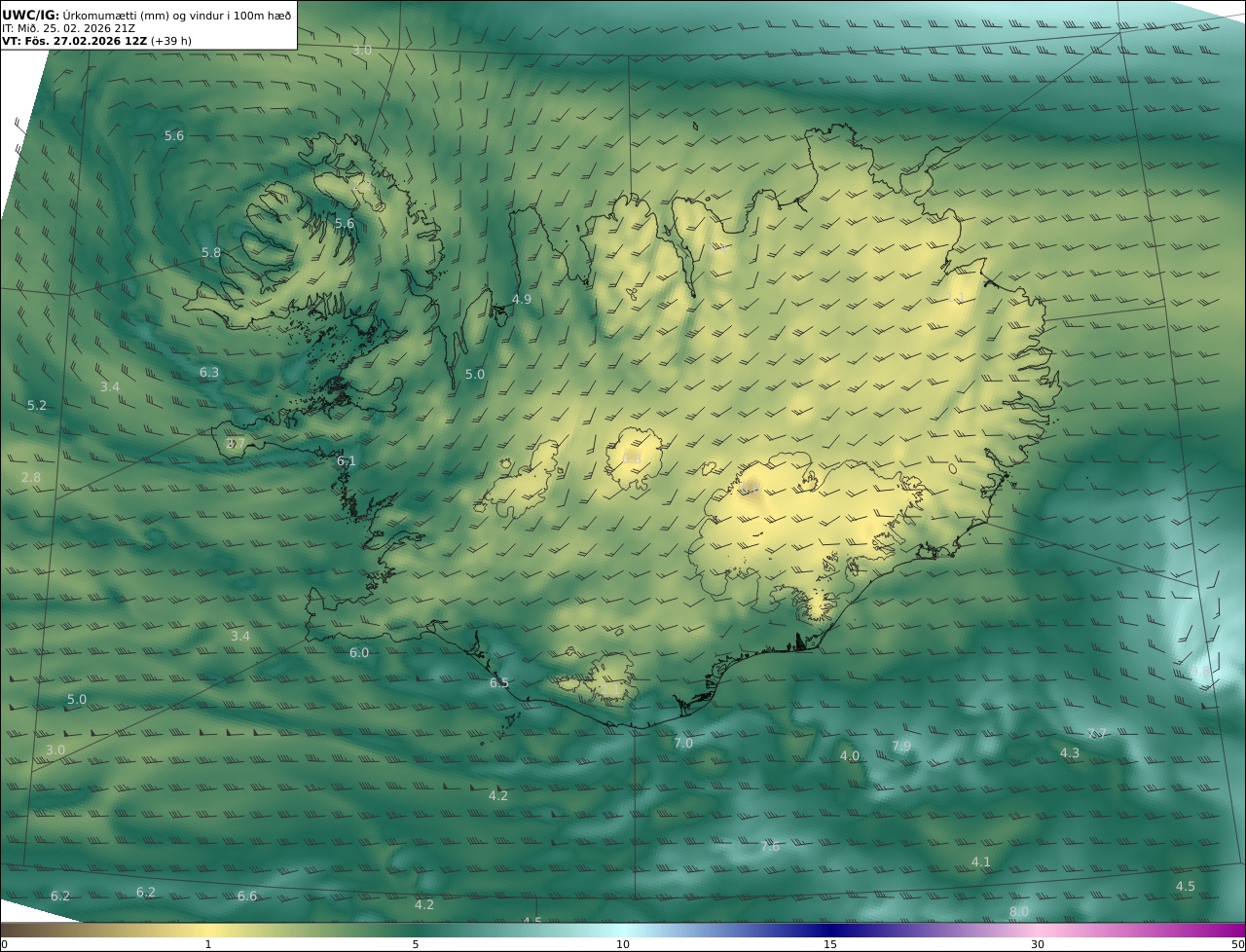The image size is (1246, 952).
Task: Click the '30' tick on the color scale
Action: (x=1038, y=944)
